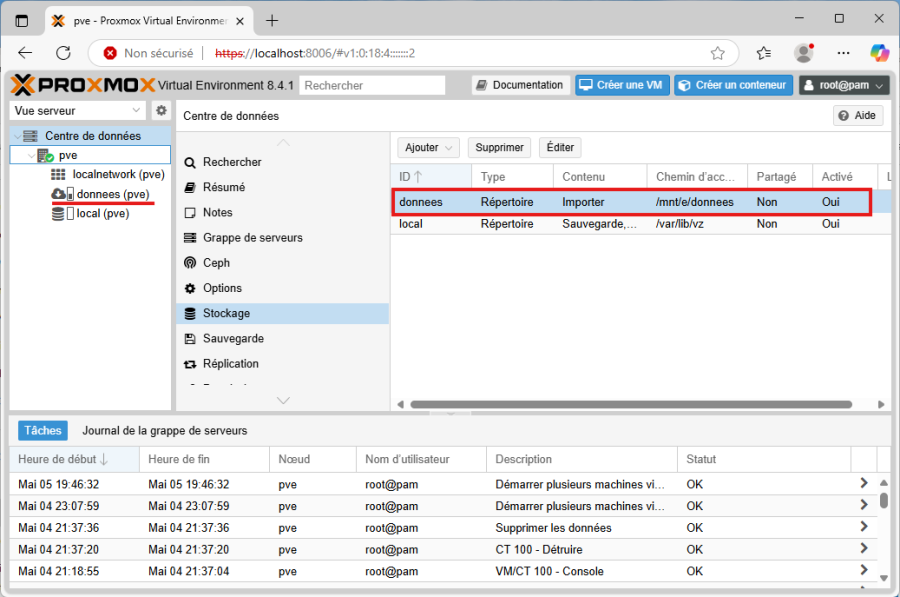Refresh the browser page
Viewport: 900px width, 597px height.
[x=63, y=53]
